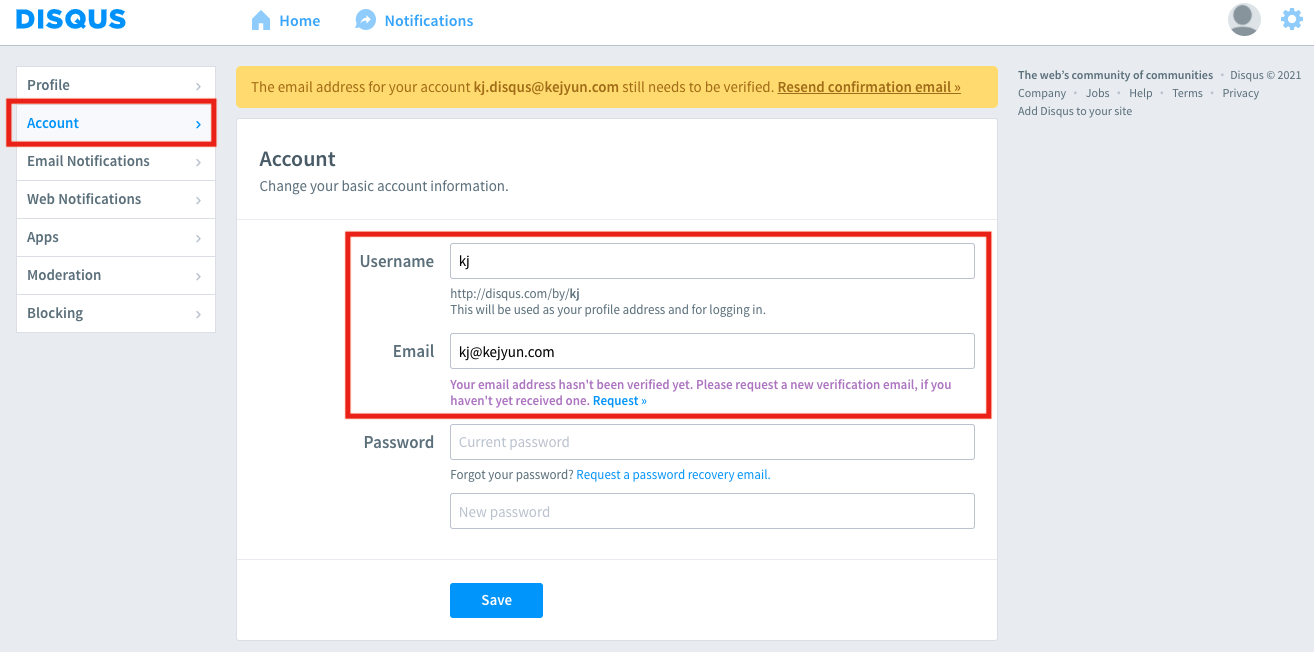Go to the Apps section
1314x652 pixels.
[x=43, y=237]
